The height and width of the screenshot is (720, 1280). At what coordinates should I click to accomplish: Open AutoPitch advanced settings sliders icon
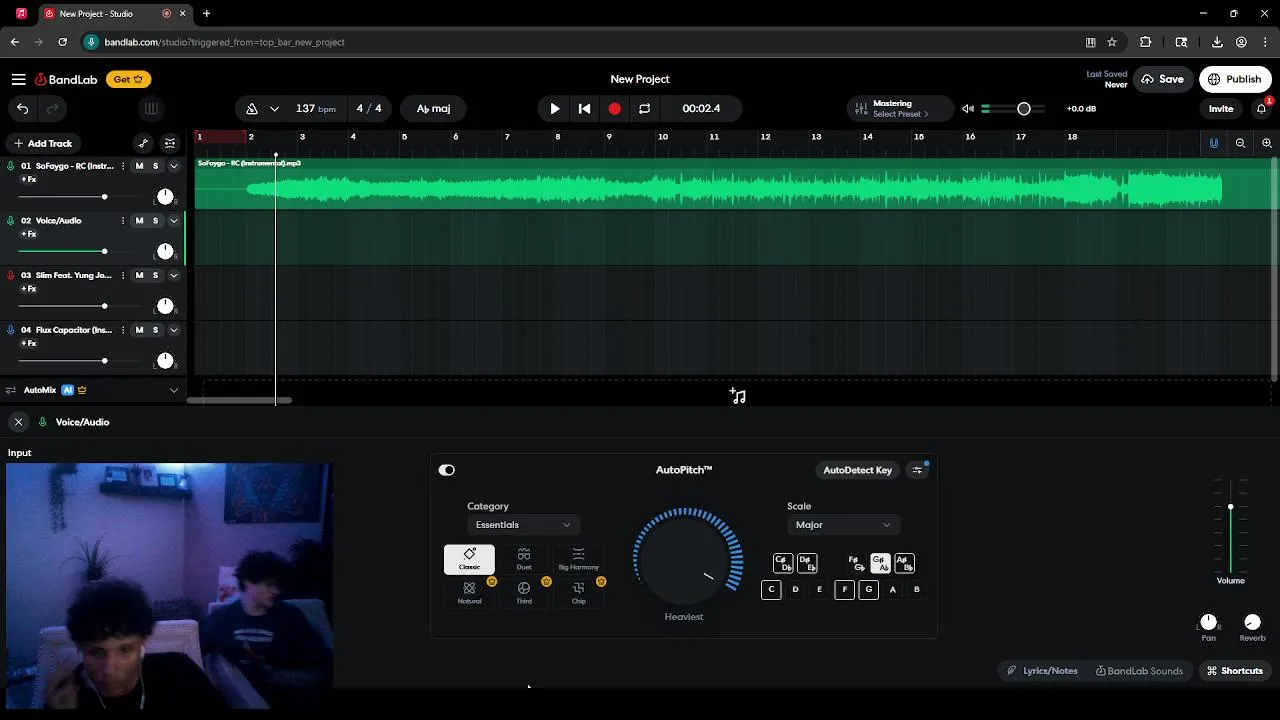(917, 470)
